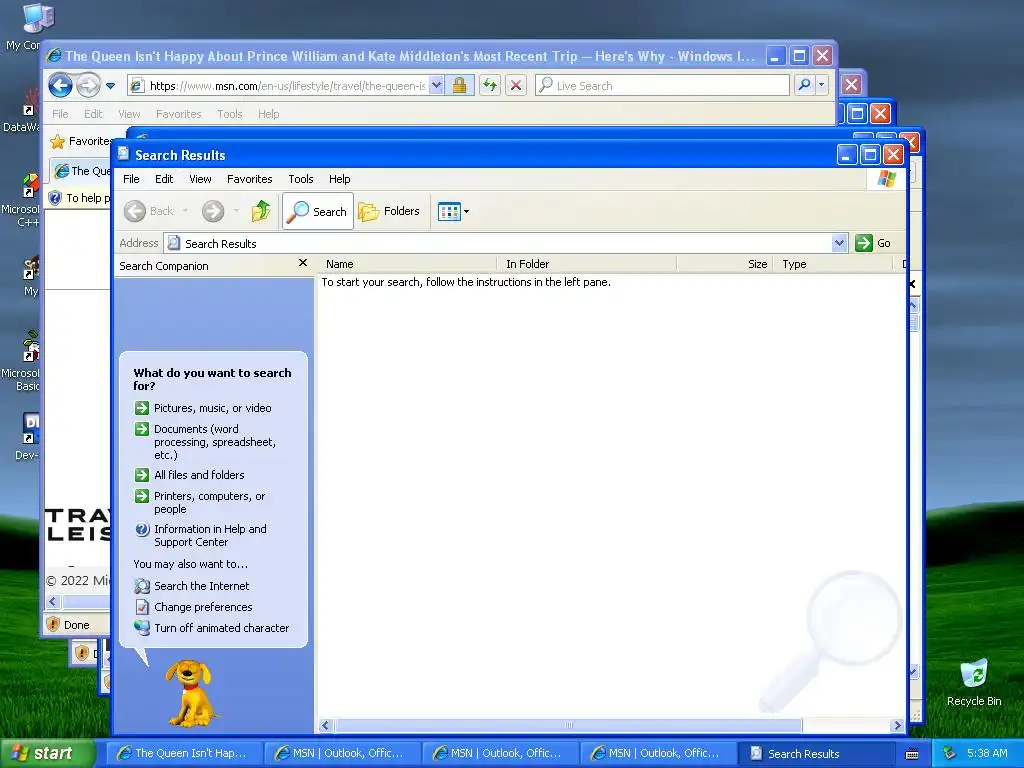Sort results by Size column header

[x=725, y=264]
